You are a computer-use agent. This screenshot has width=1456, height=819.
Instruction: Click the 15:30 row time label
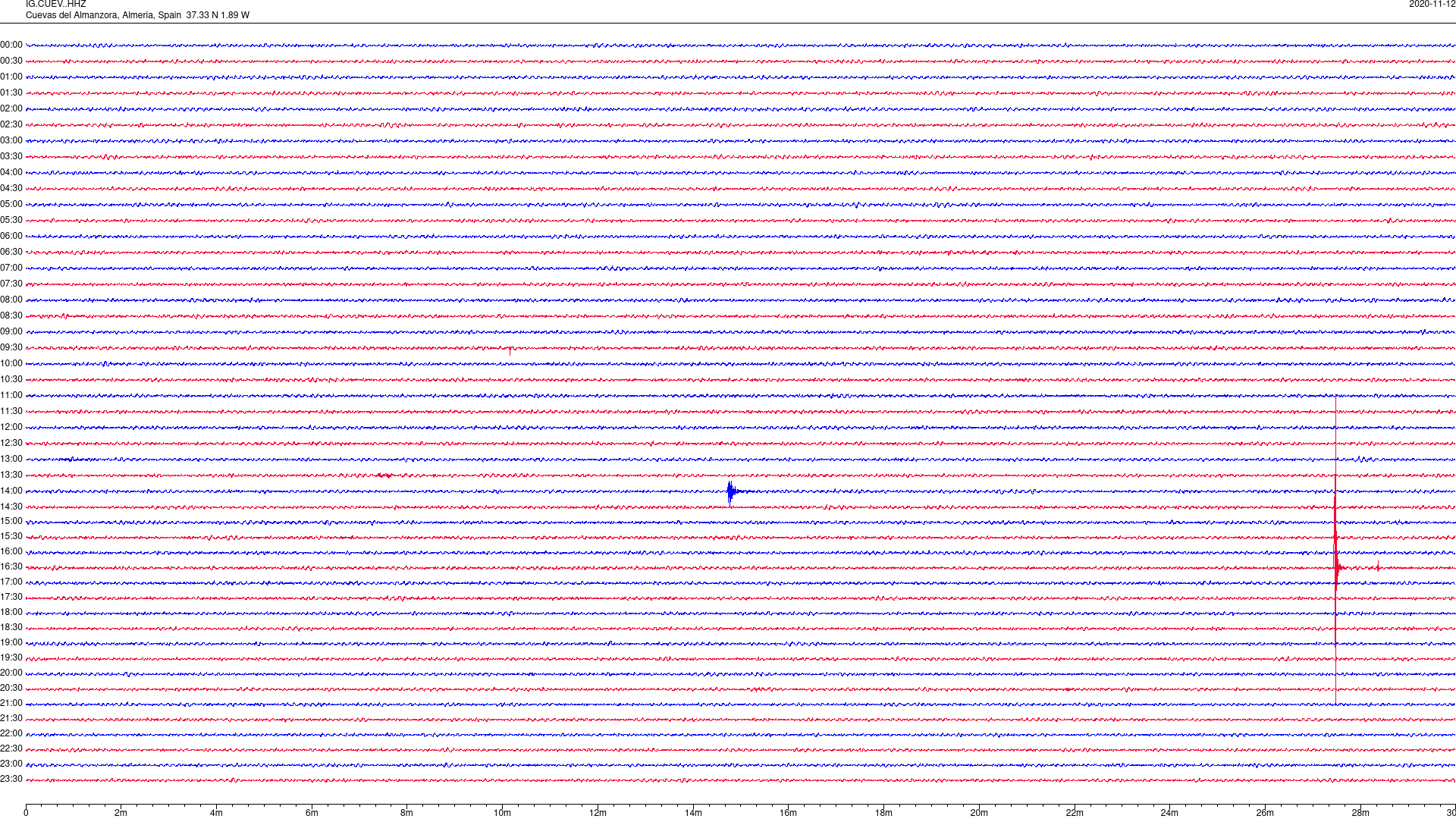coord(11,536)
